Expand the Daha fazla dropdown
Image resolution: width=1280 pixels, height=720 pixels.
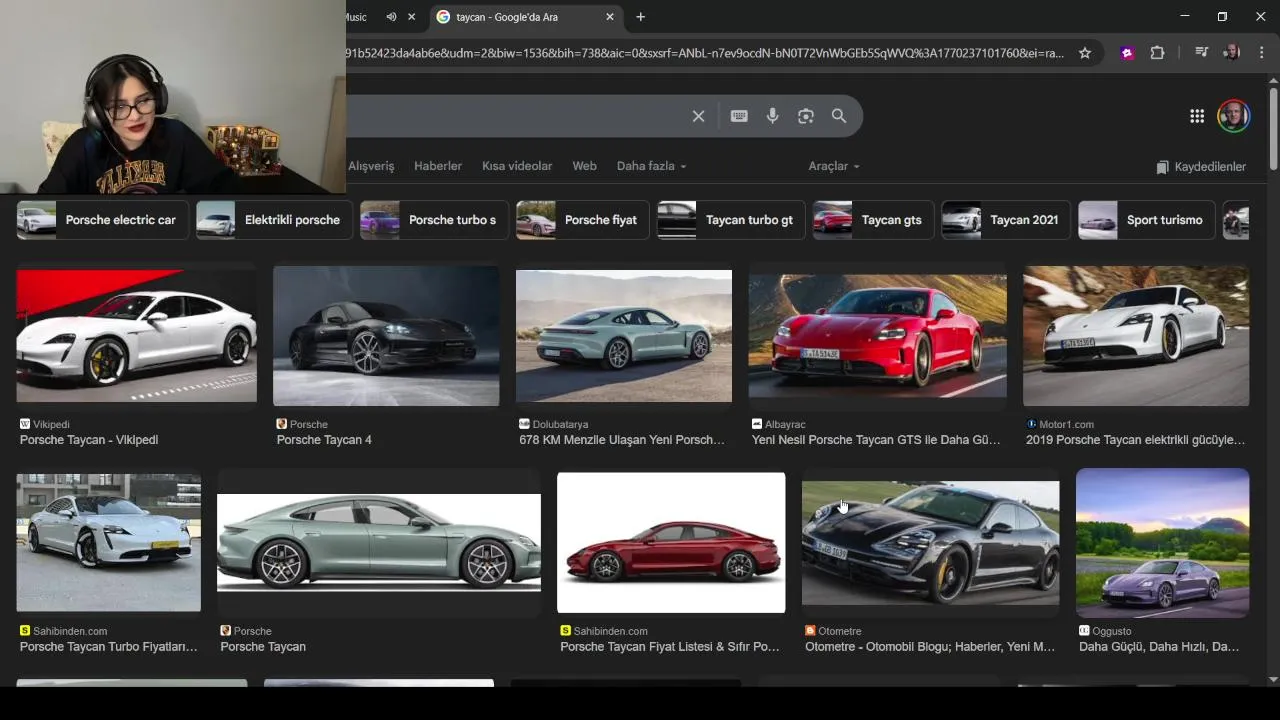(x=651, y=166)
